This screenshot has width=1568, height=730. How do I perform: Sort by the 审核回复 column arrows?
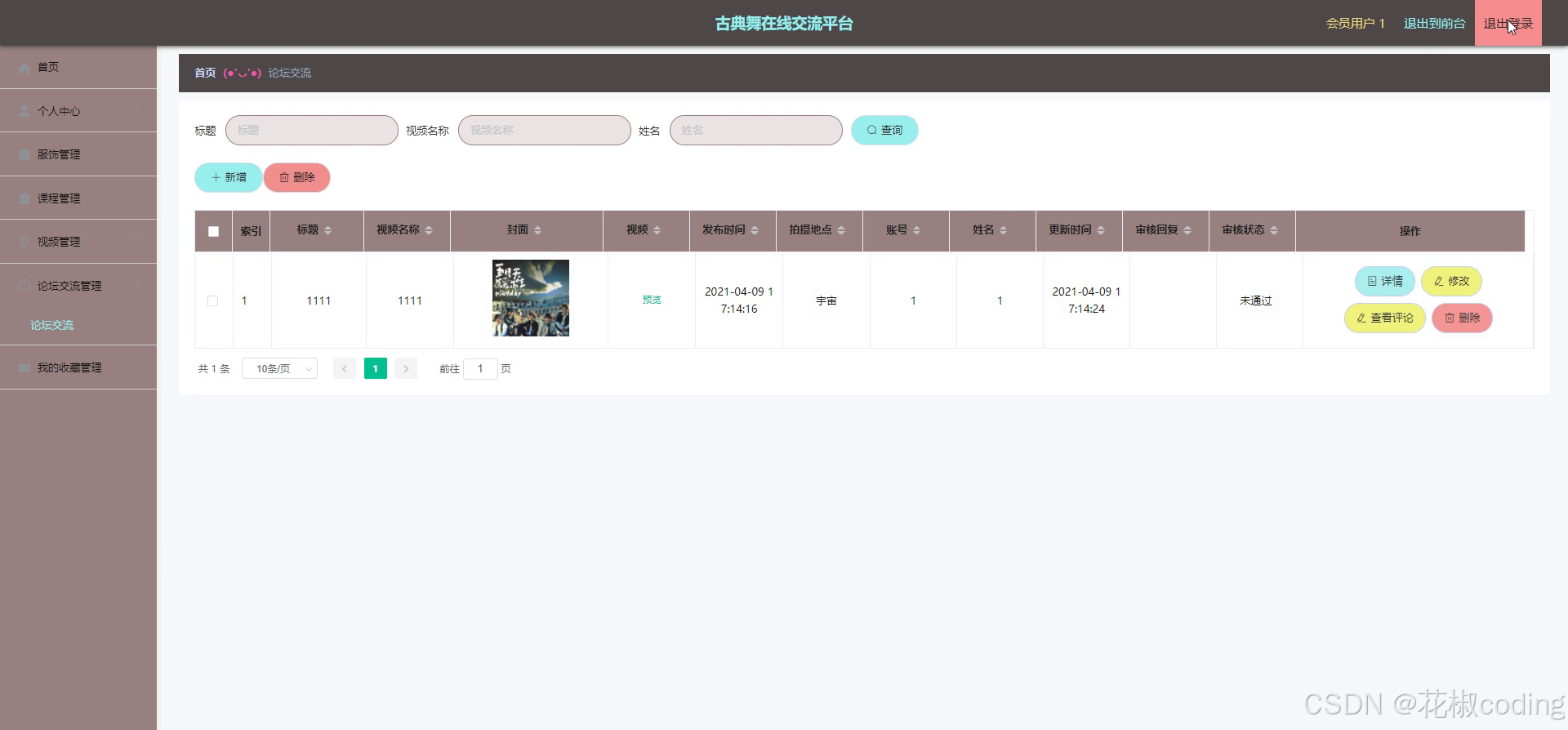pyautogui.click(x=1187, y=230)
